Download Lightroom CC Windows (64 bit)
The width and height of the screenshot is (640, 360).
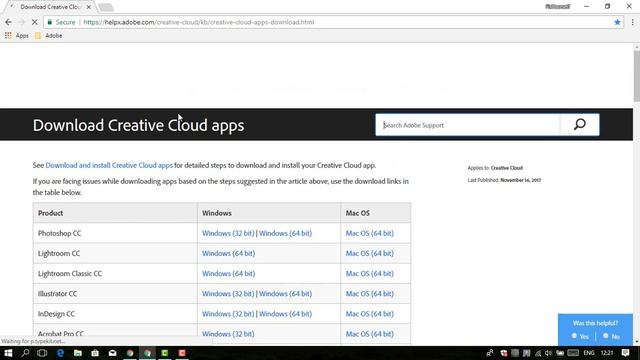(x=228, y=253)
